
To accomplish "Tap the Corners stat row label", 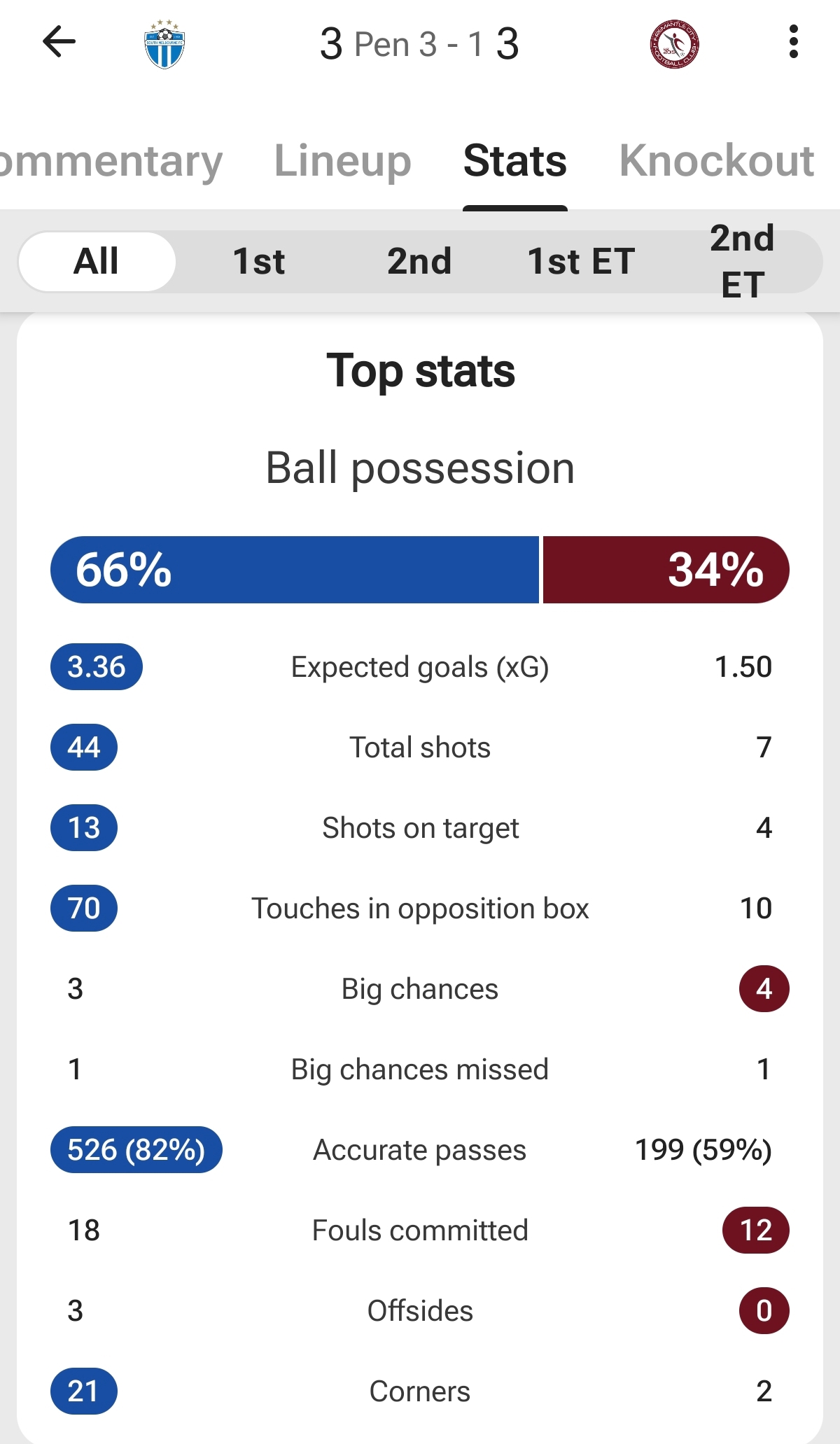I will [420, 1392].
